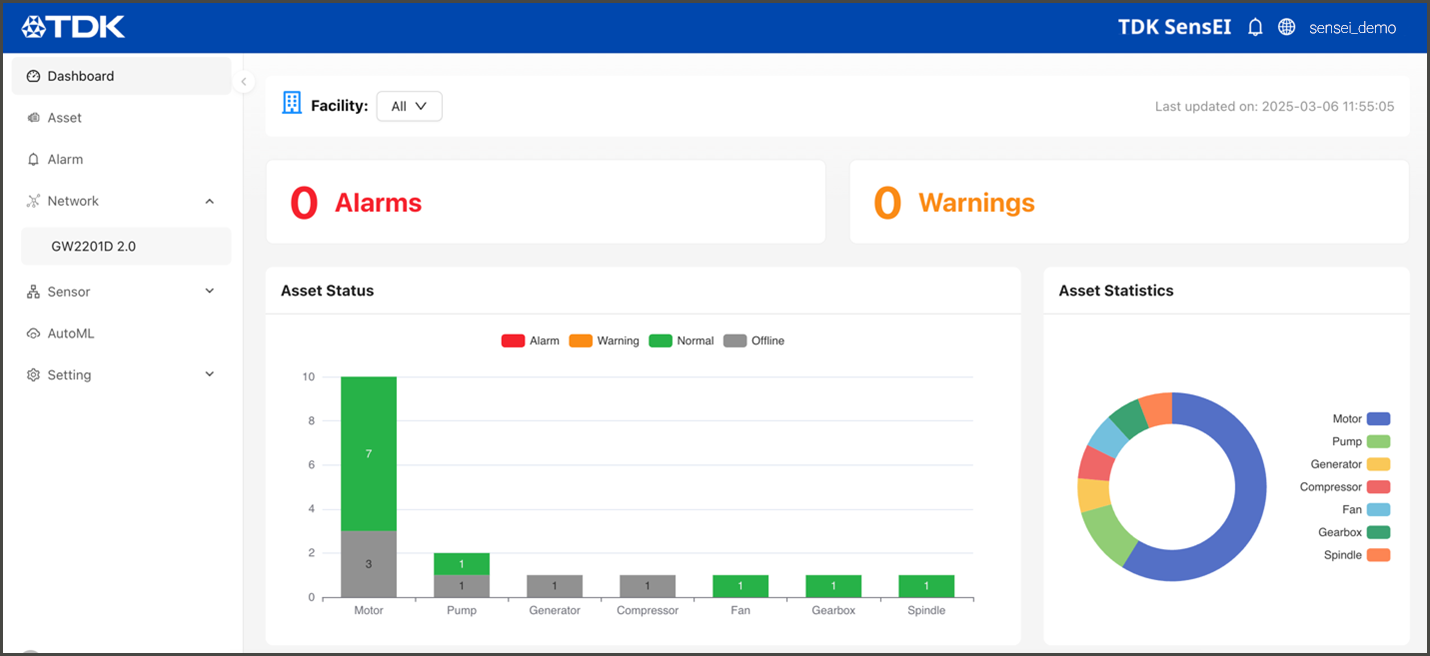Click Gearbox green legend swatch
This screenshot has height=656, width=1430.
(1379, 532)
